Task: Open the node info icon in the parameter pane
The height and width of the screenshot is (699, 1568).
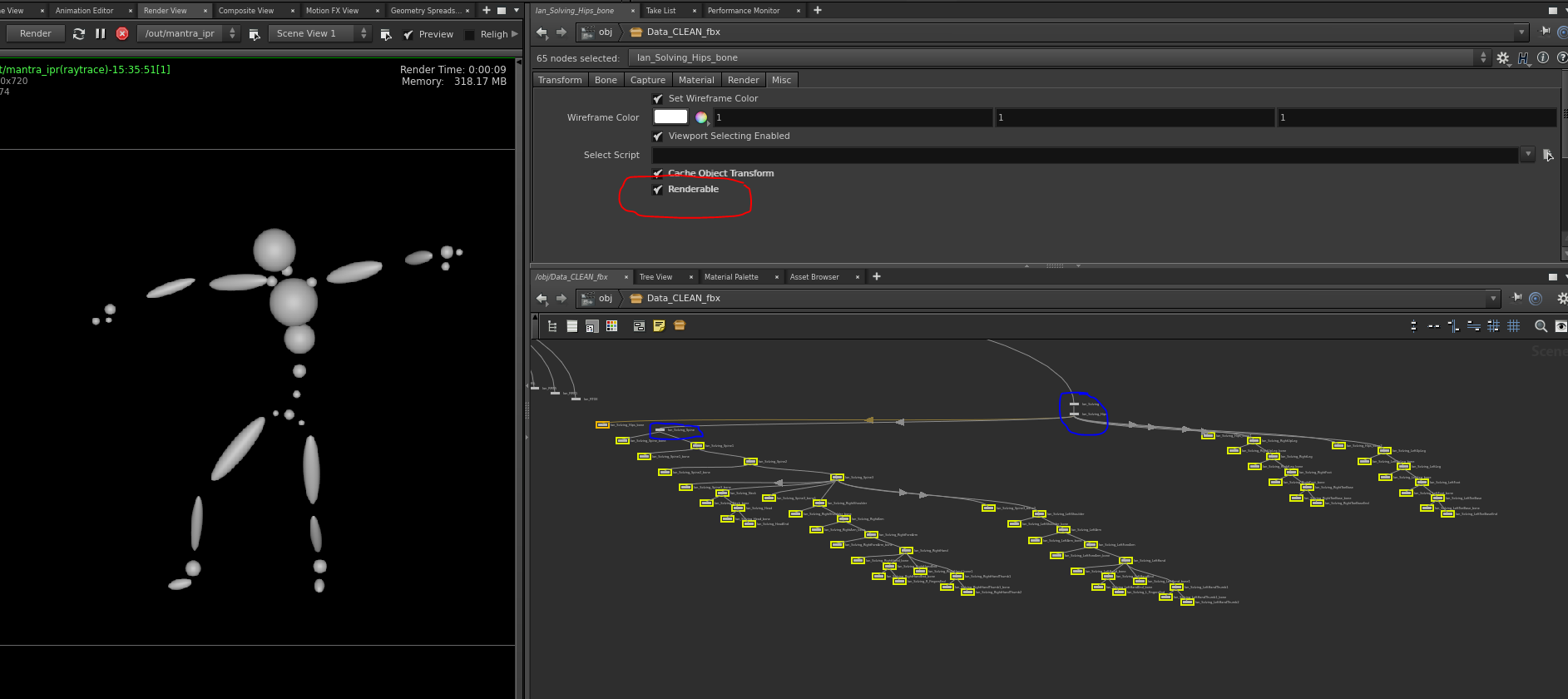Action: click(1543, 58)
